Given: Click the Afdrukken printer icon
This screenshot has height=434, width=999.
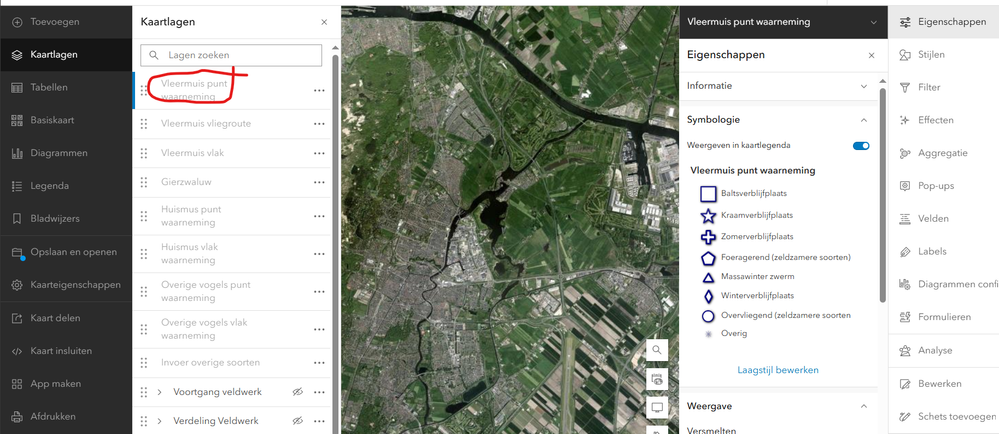Looking at the screenshot, I should pyautogui.click(x=18, y=417).
